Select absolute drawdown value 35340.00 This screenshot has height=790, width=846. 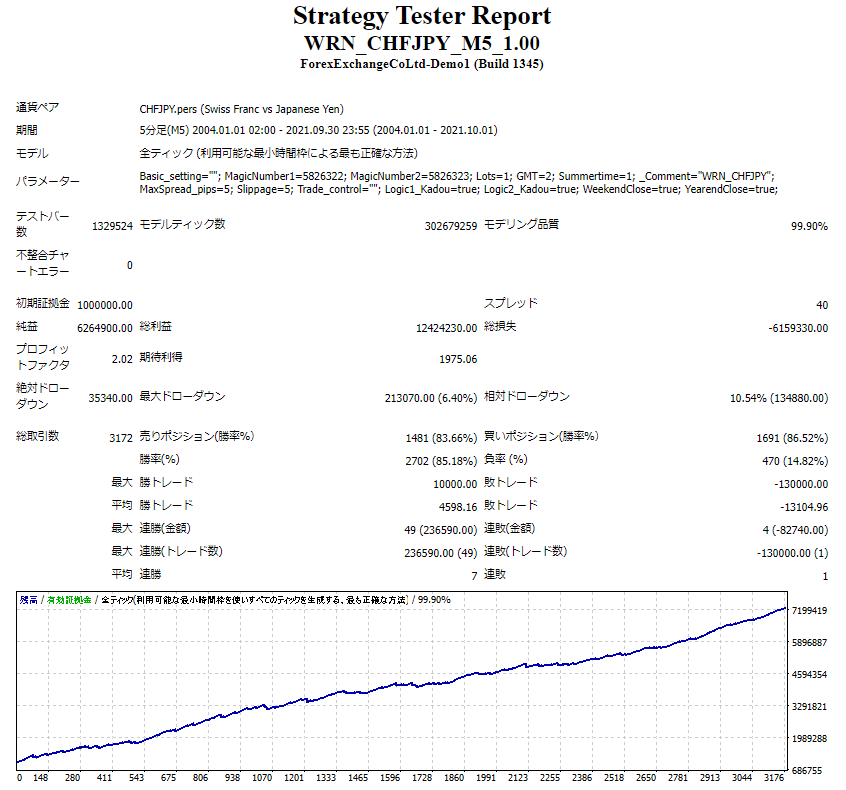tap(111, 398)
